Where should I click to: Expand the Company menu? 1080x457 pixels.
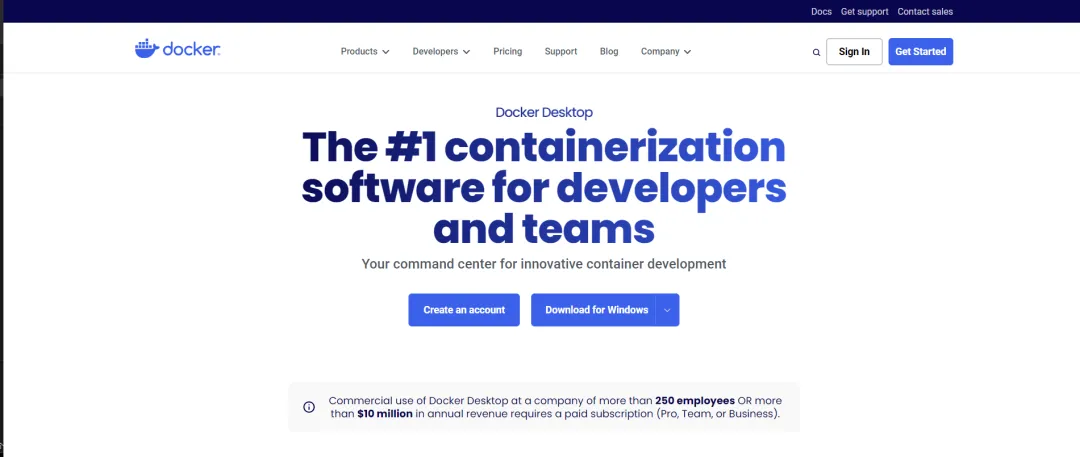point(666,52)
